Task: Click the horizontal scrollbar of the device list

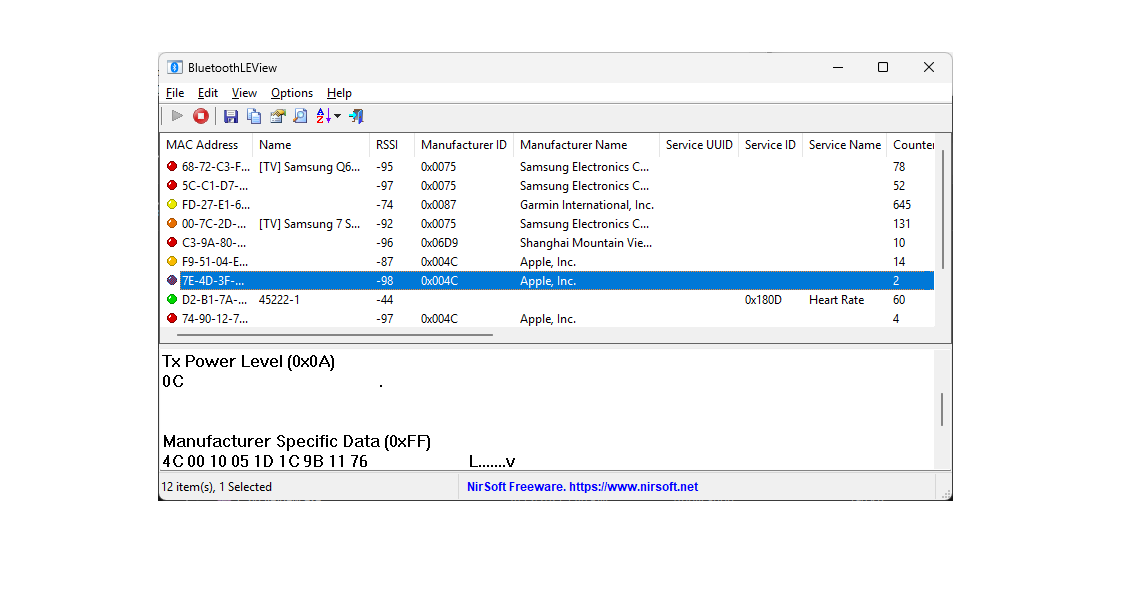Action: [335, 334]
